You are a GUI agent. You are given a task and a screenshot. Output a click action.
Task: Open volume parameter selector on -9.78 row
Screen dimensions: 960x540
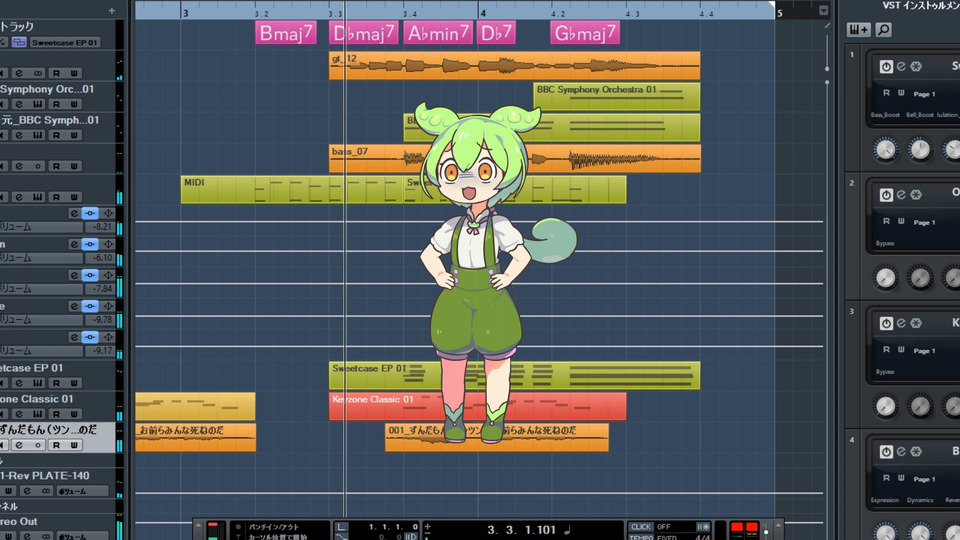tap(41, 320)
